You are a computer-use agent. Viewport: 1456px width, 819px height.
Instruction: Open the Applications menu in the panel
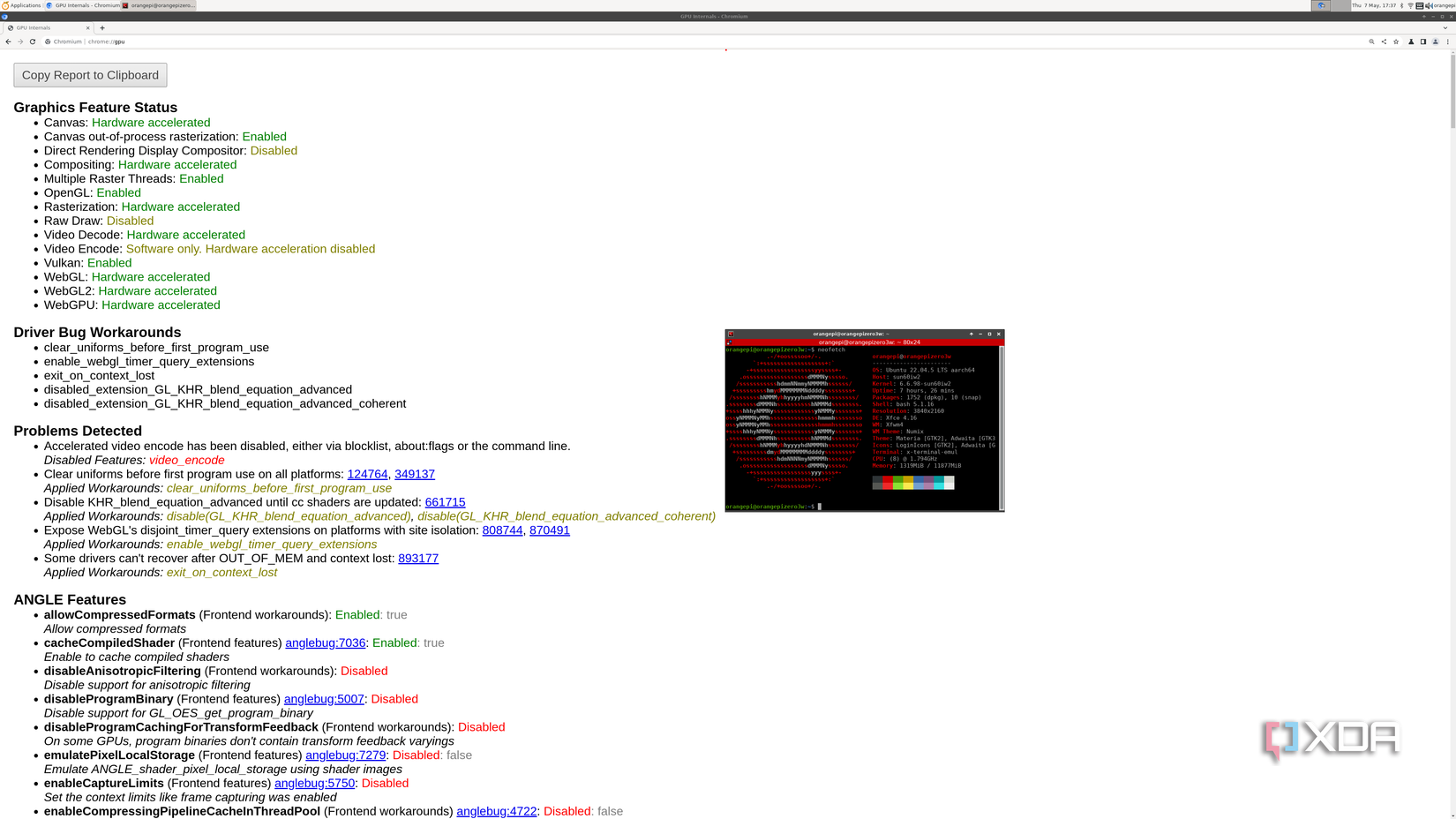point(21,5)
